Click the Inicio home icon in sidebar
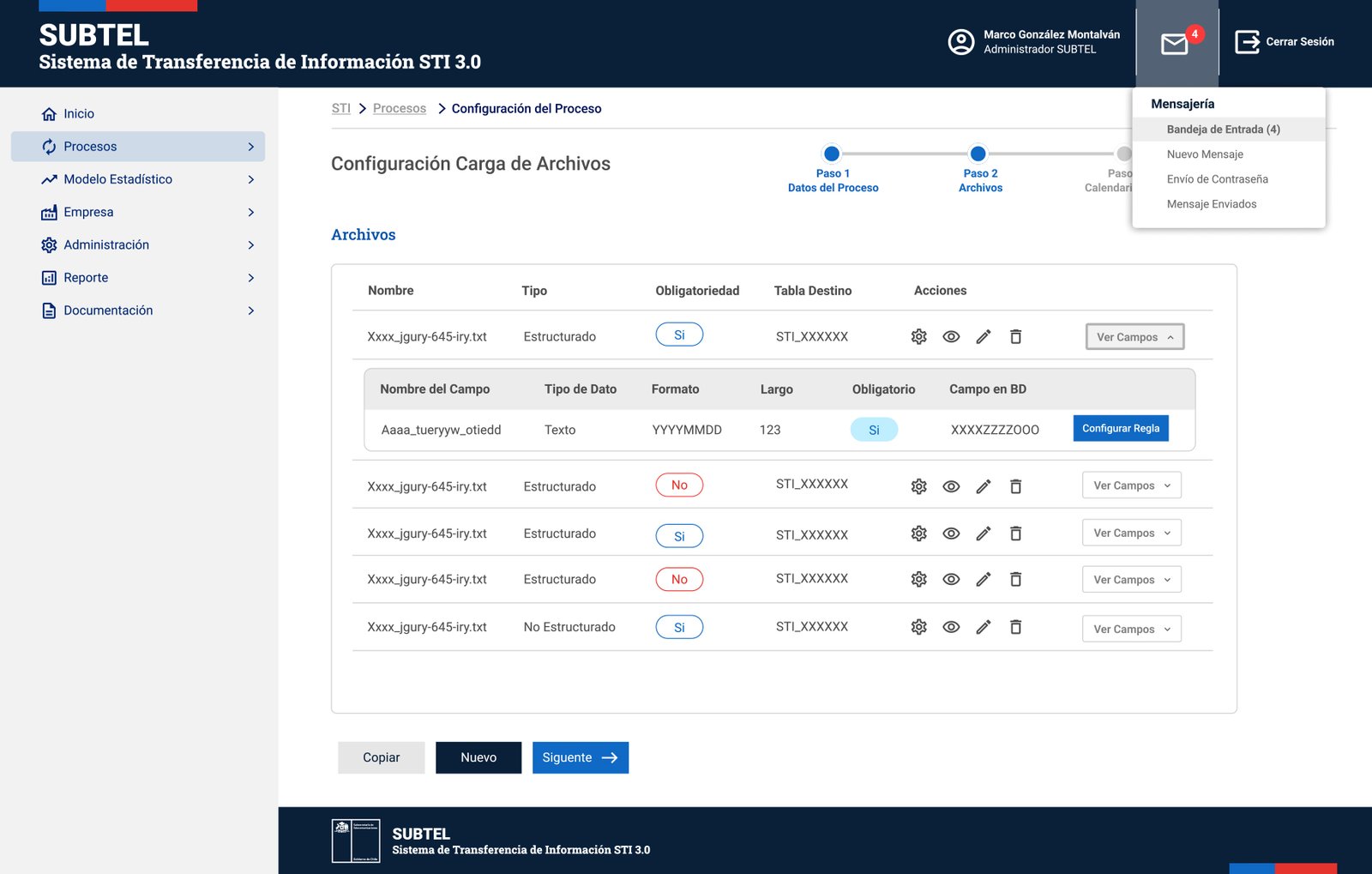 (49, 114)
